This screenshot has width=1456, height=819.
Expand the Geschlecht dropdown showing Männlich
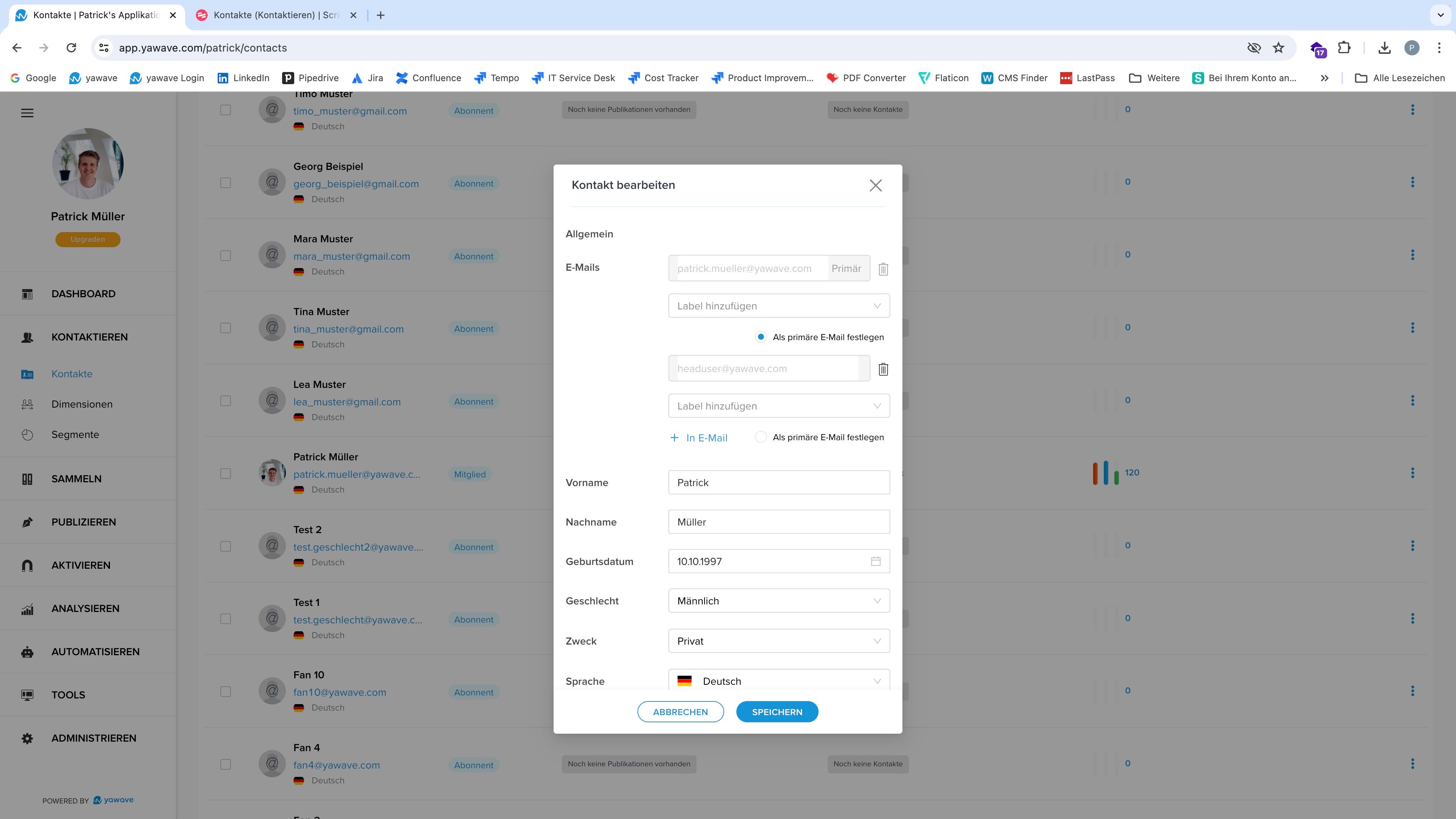click(778, 601)
